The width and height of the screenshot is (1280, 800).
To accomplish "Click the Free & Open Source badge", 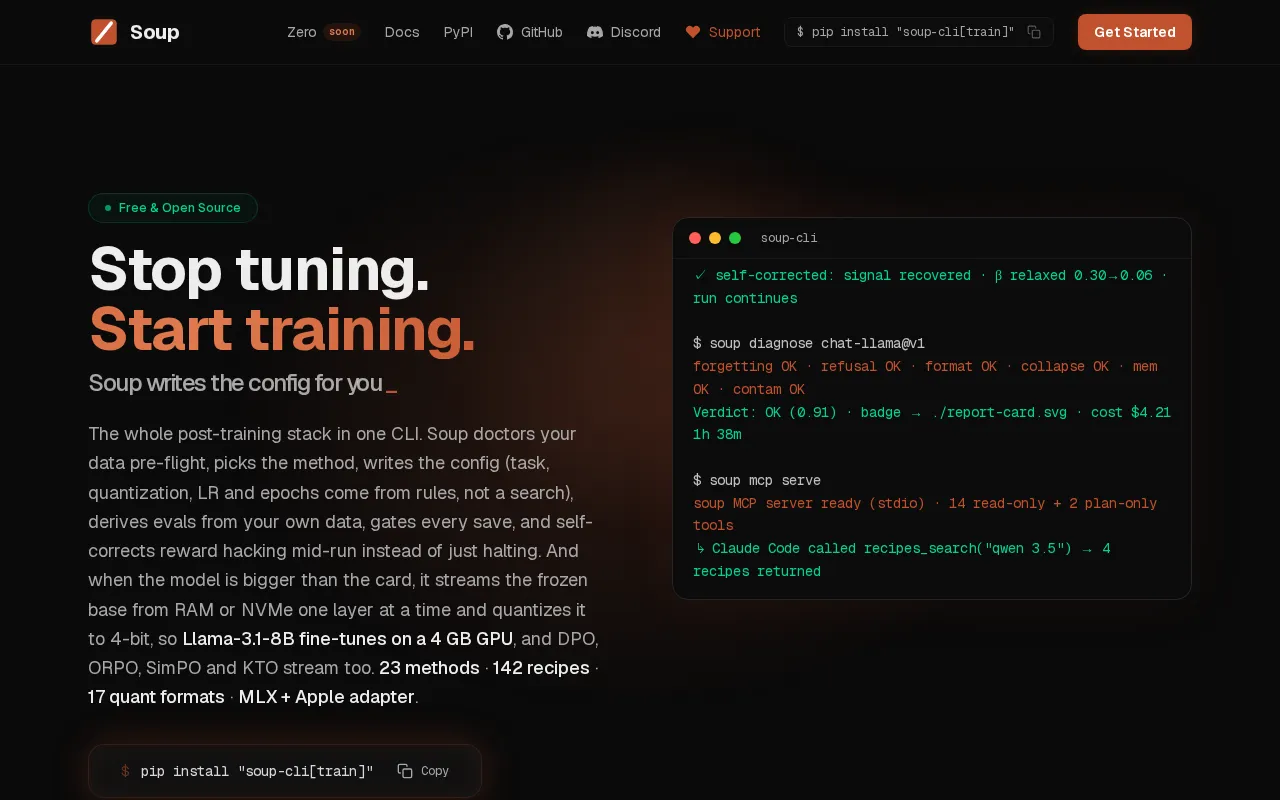I will click(x=173, y=208).
